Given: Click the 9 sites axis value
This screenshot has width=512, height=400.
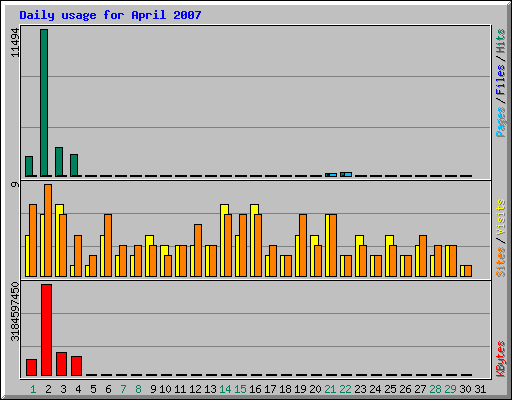Looking at the screenshot, I should pos(15,184).
